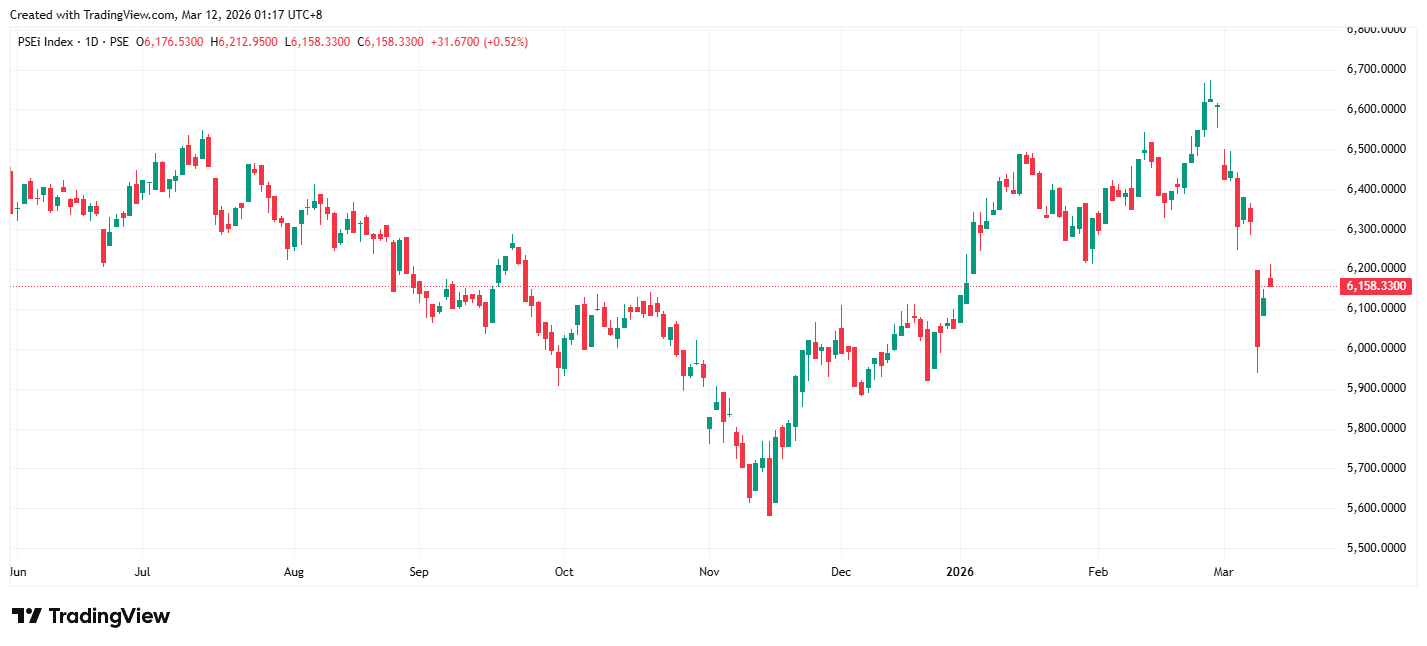Select the Jul label on the time axis
1427x646 pixels.
(142, 573)
